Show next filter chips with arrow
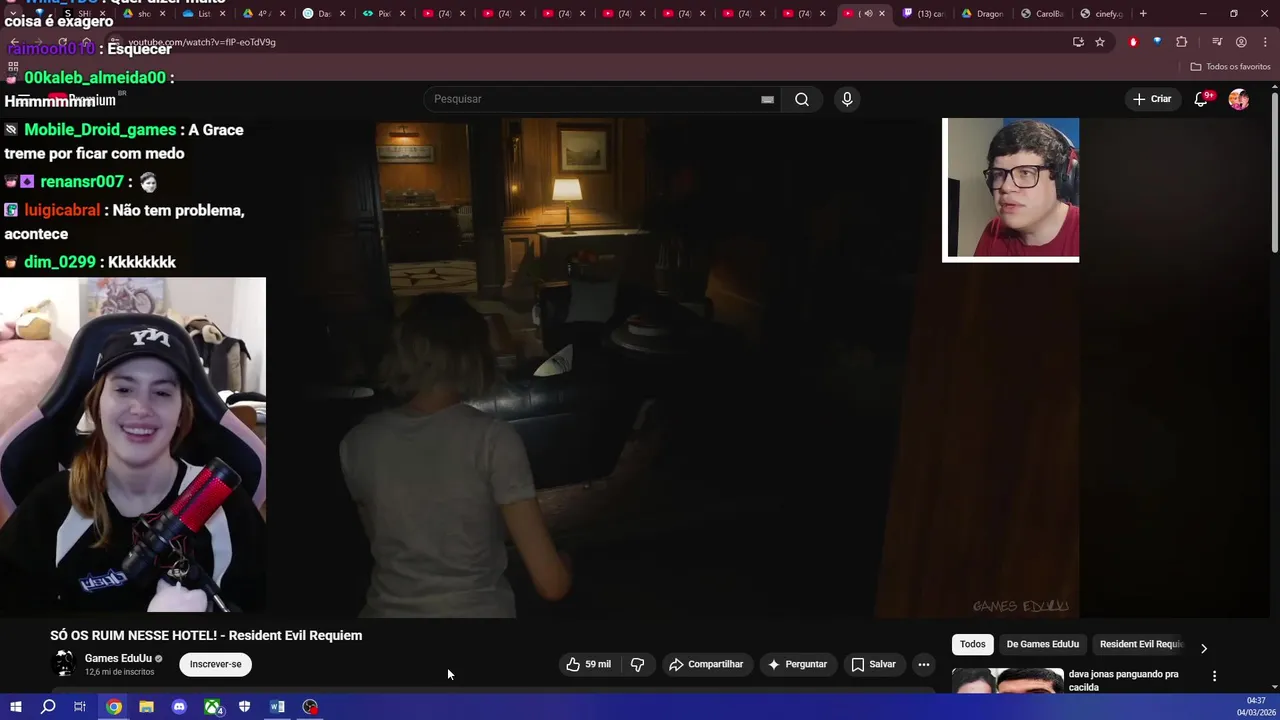The height and width of the screenshot is (720, 1280). [1203, 648]
